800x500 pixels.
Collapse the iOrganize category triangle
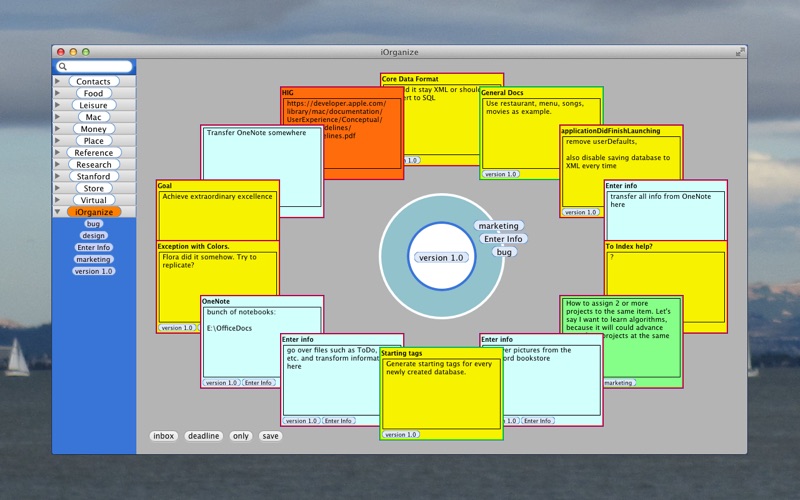(58, 212)
